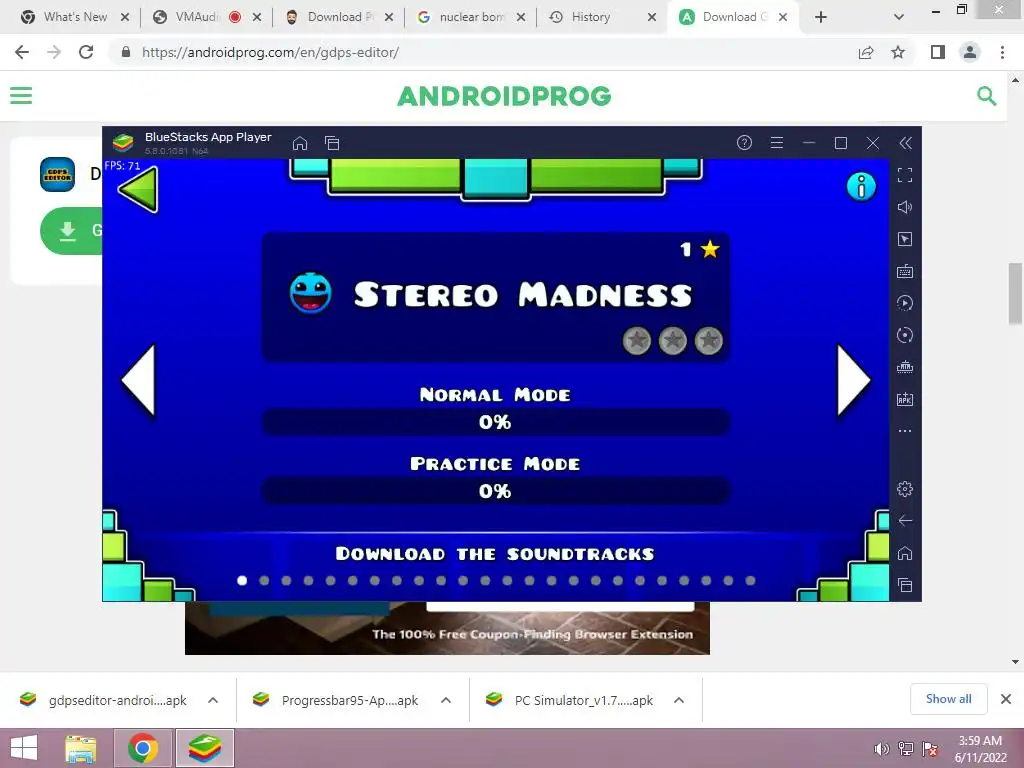This screenshot has width=1024, height=768.
Task: Click the rotate screen icon in BlueStacks sidebar
Action: (x=904, y=335)
